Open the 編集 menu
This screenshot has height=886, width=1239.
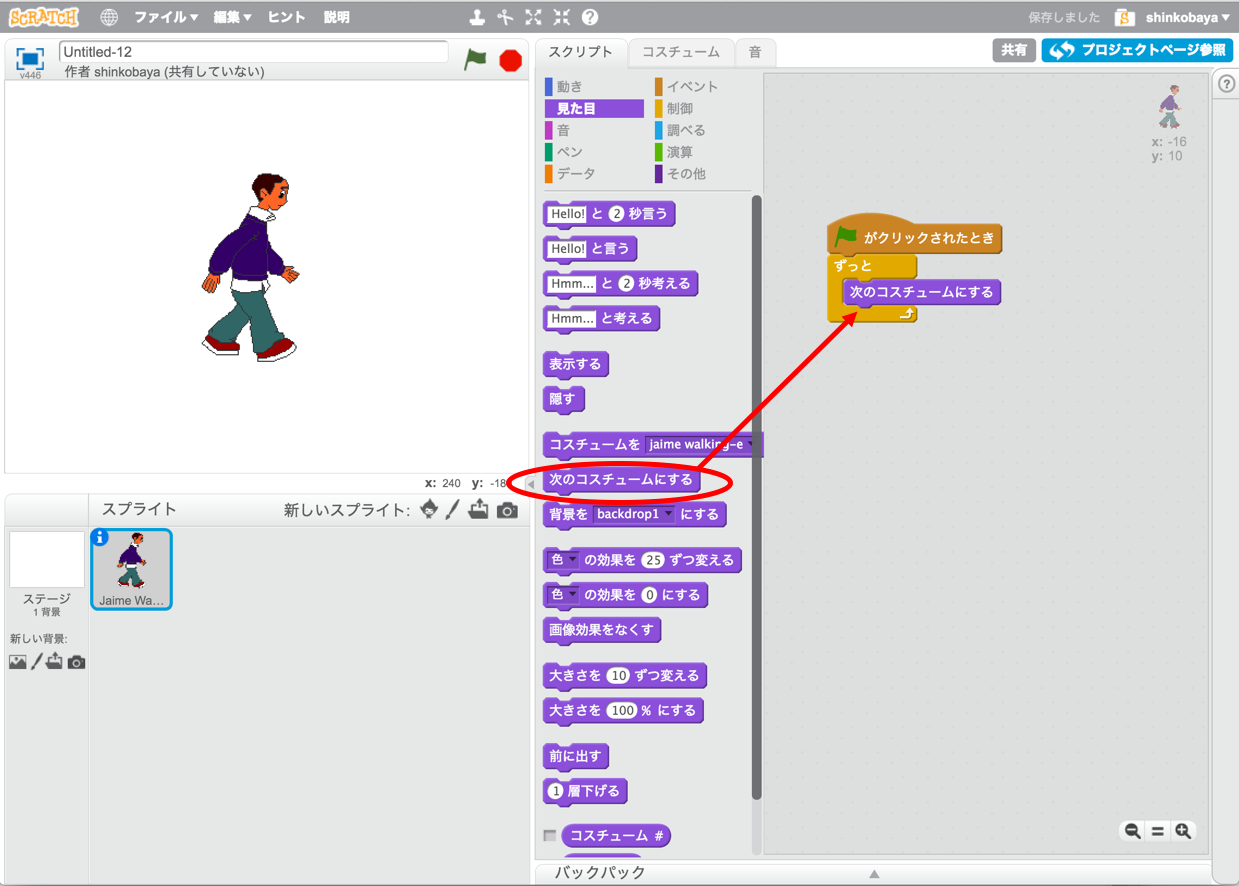pyautogui.click(x=233, y=17)
